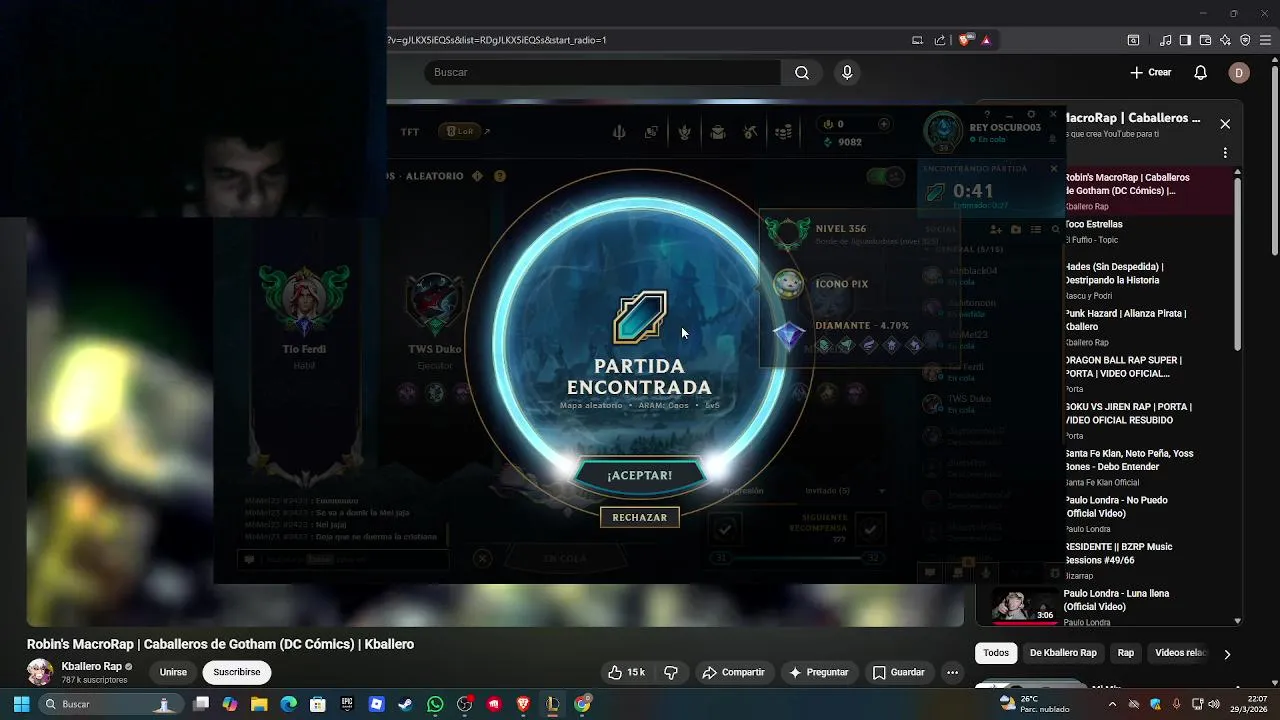
Task: Save video with Guardar
Action: (898, 672)
